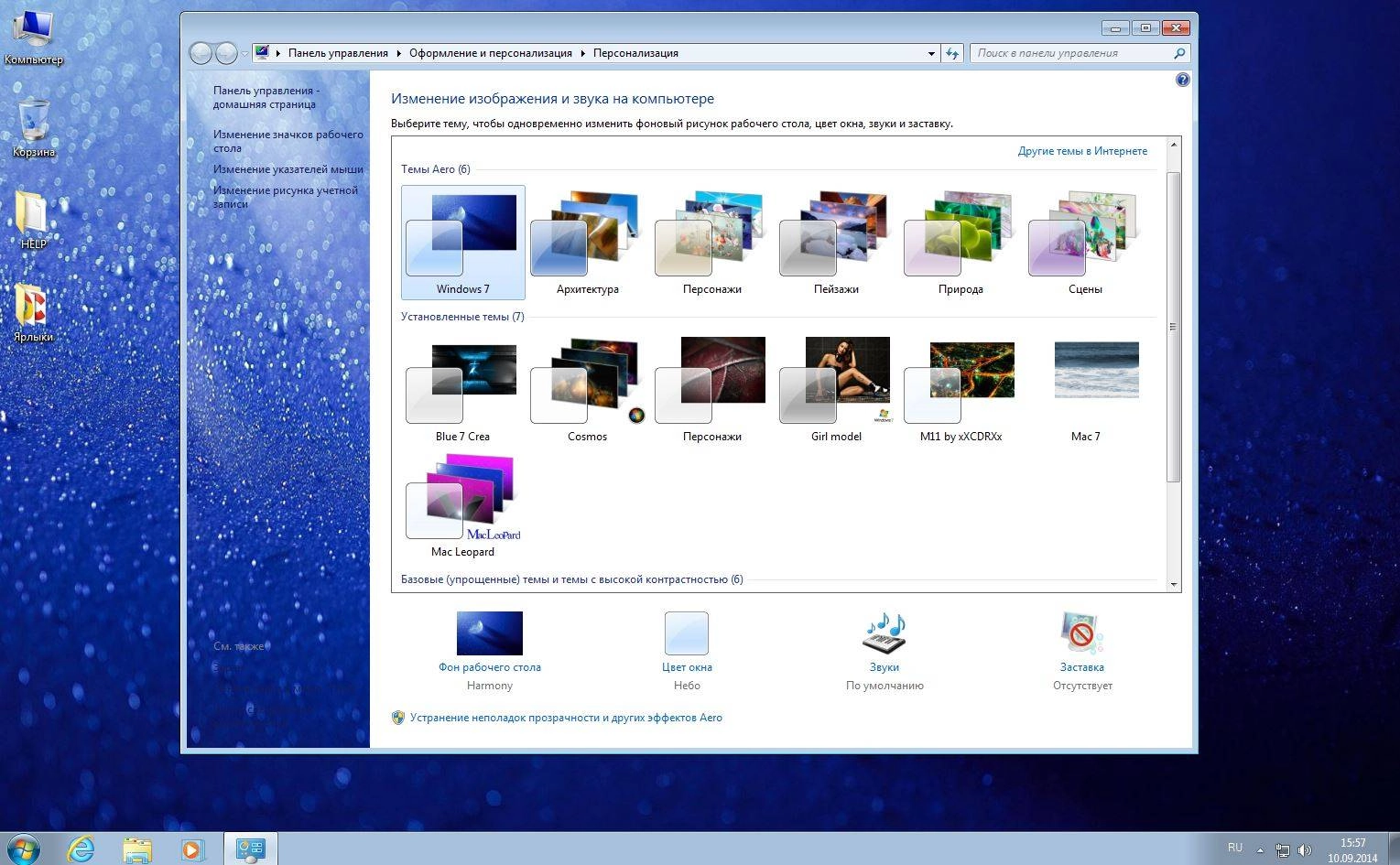
Task: Select the Архитектура theme
Action: (587, 243)
